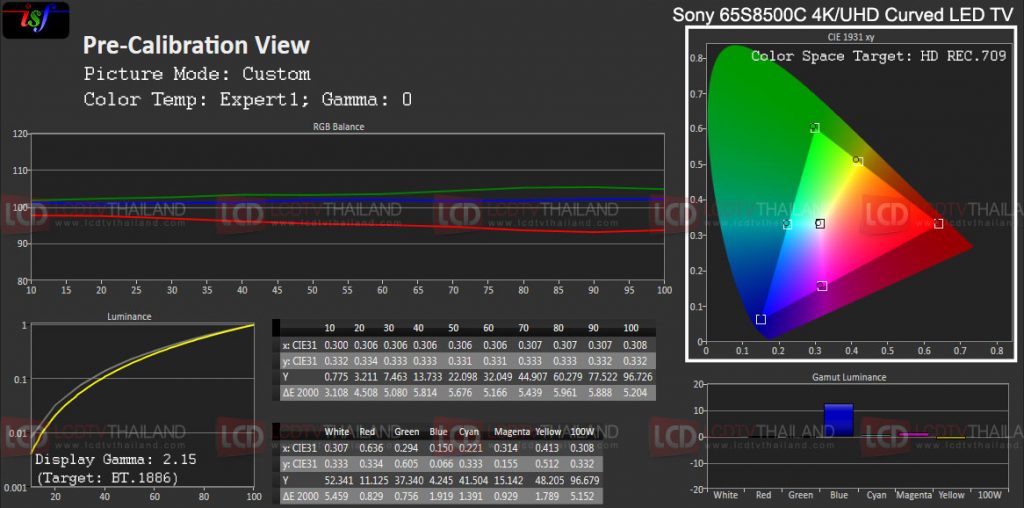The width and height of the screenshot is (1024, 508).
Task: Select the ΔE 2000 value 5.152 cell
Action: click(582, 496)
